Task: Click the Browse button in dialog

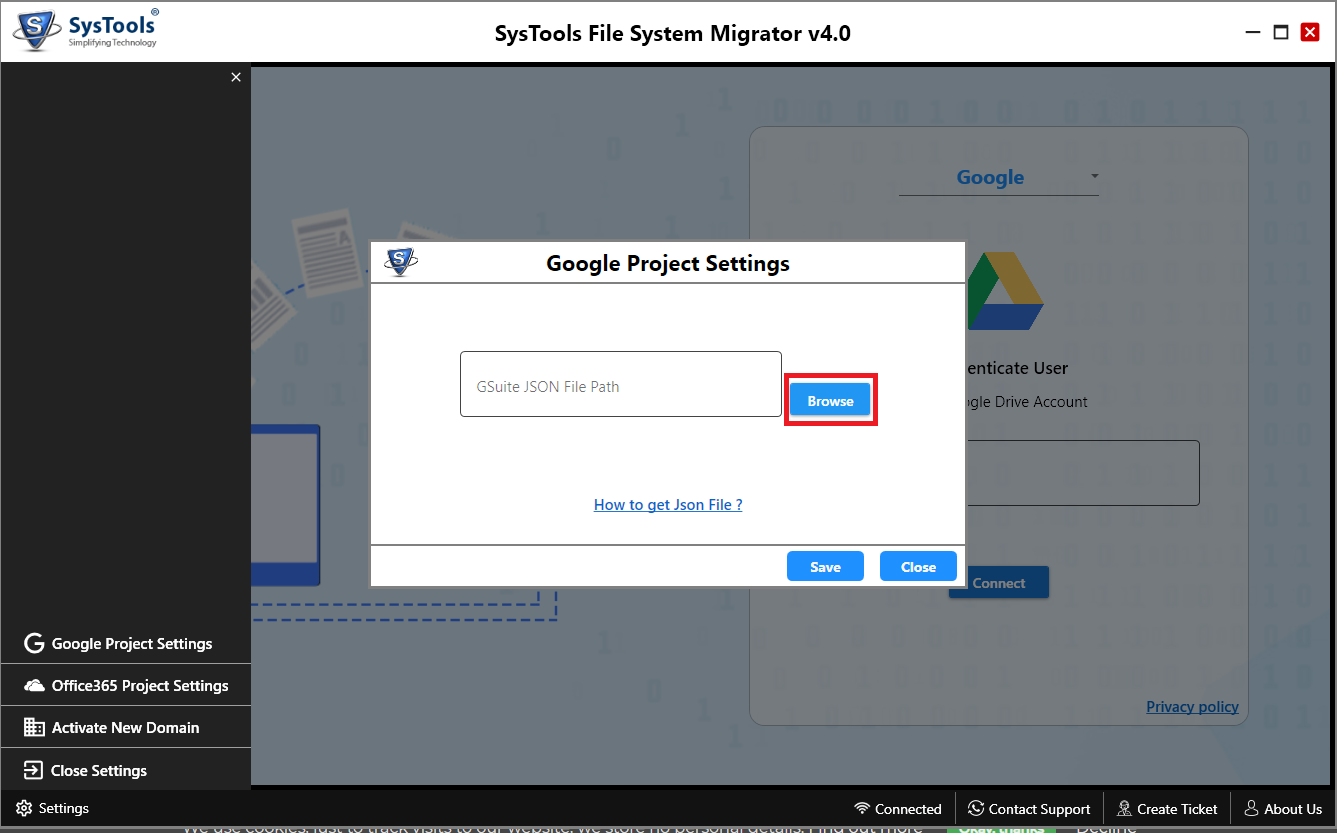Action: pos(830,400)
